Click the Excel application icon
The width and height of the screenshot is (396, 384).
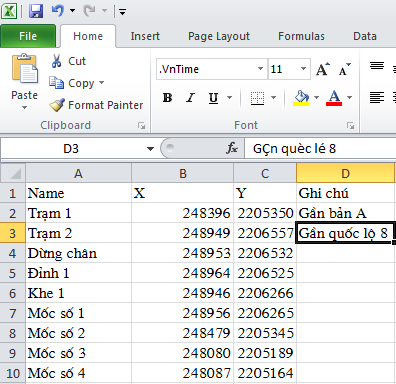point(9,11)
